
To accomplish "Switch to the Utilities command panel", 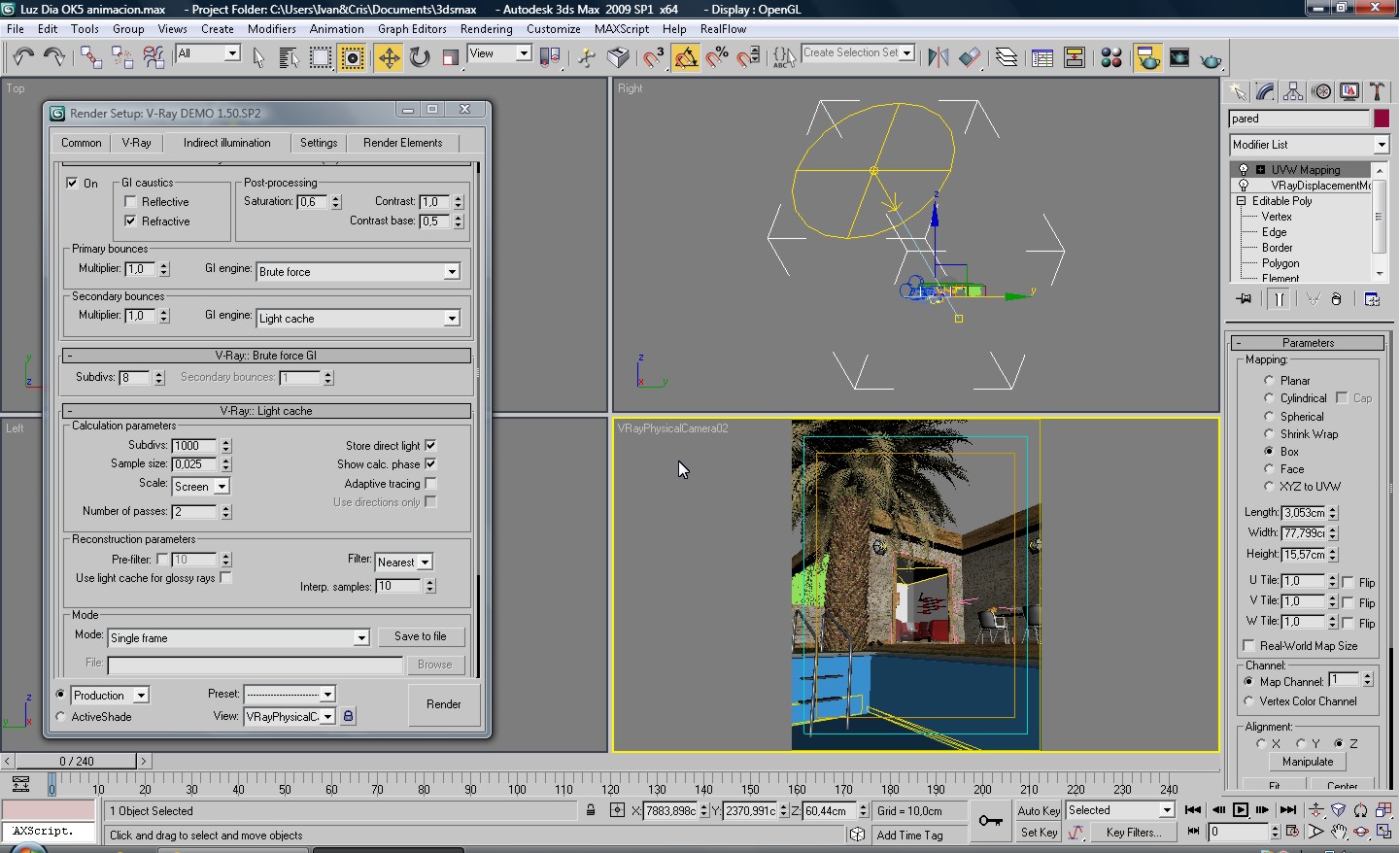I will pos(1377,91).
